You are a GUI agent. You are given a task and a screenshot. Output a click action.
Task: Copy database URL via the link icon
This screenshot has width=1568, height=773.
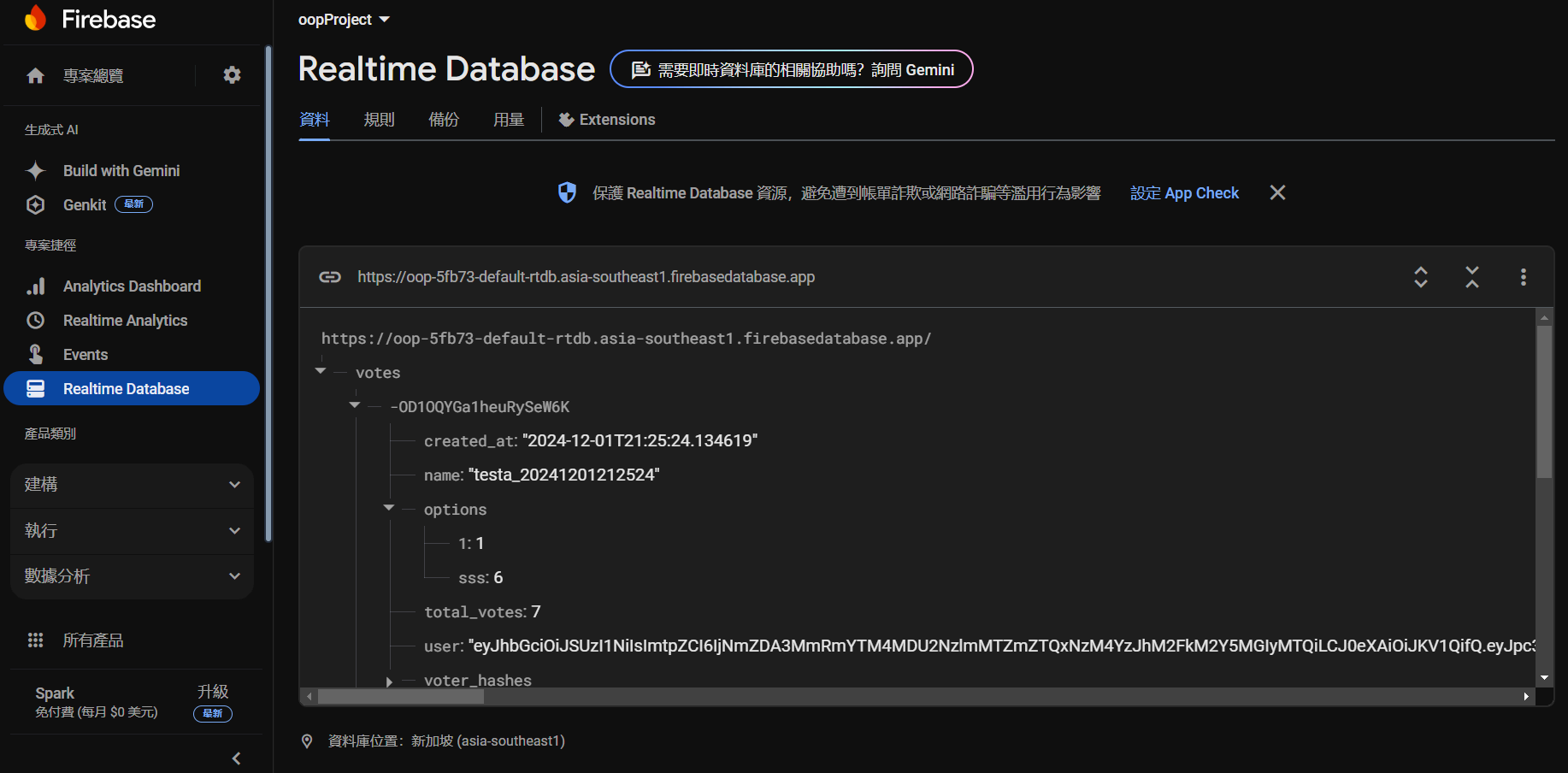pyautogui.click(x=330, y=277)
